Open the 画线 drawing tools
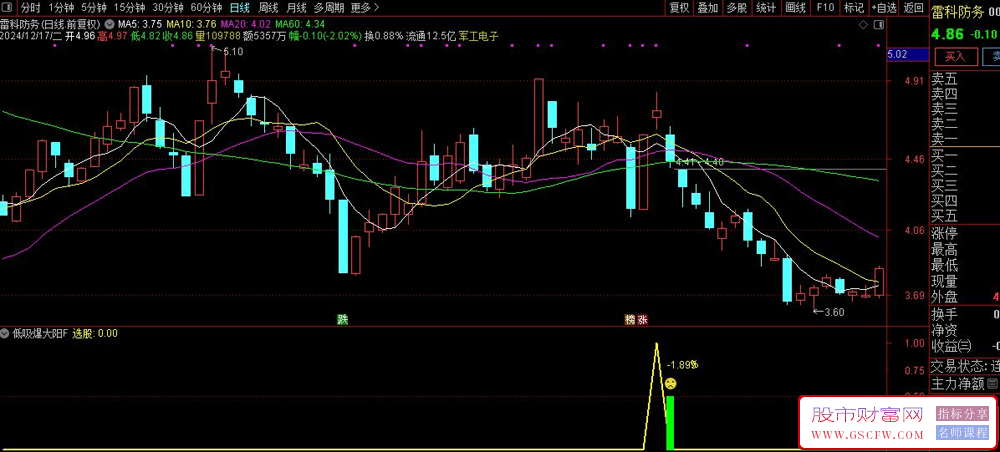The width and height of the screenshot is (1000, 452). click(x=795, y=7)
